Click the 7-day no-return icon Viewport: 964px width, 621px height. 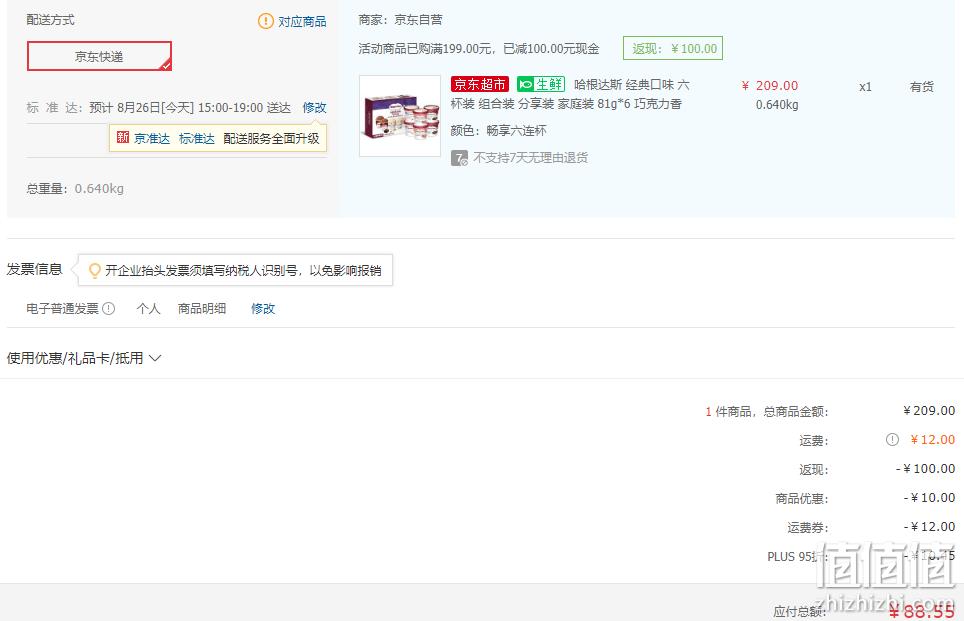459,159
